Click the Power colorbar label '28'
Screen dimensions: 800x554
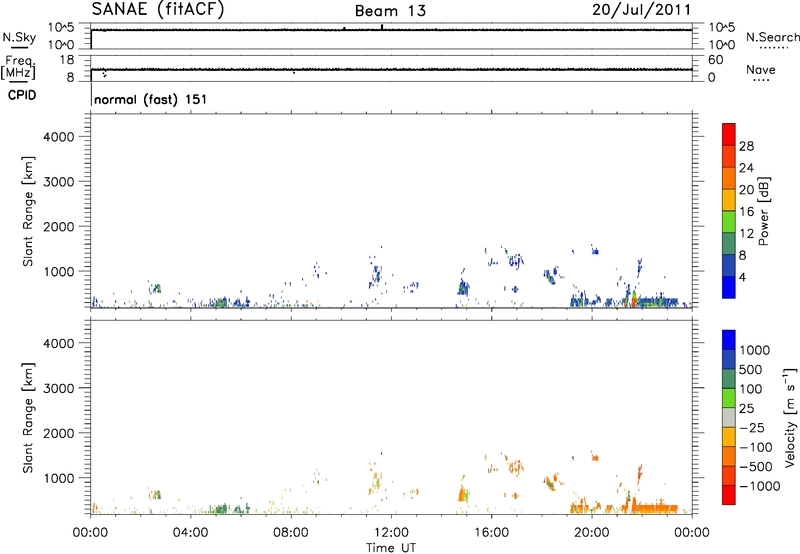[x=746, y=146]
